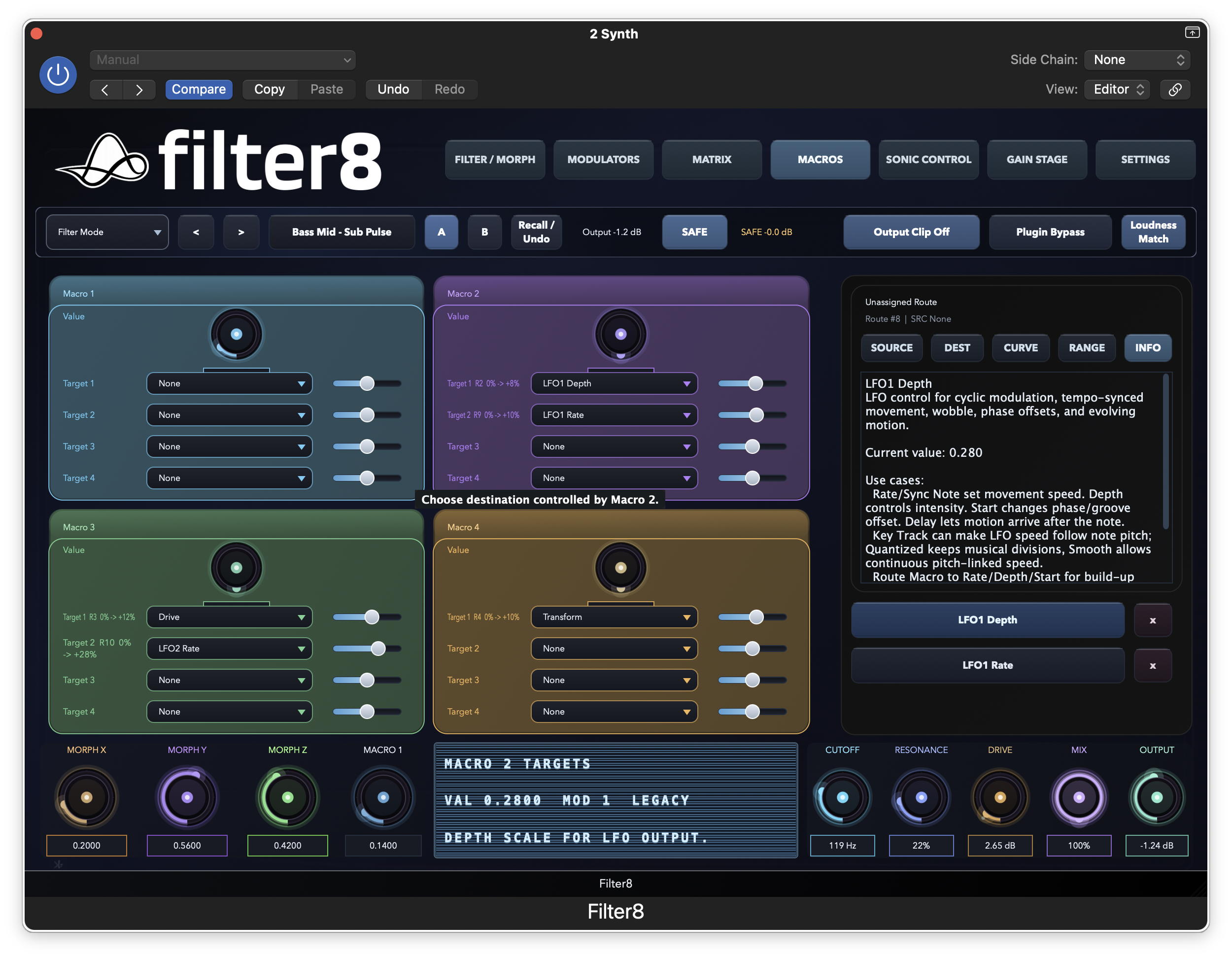Click the Macro 4 Value knob
This screenshot has width=1232, height=959.
tap(620, 568)
